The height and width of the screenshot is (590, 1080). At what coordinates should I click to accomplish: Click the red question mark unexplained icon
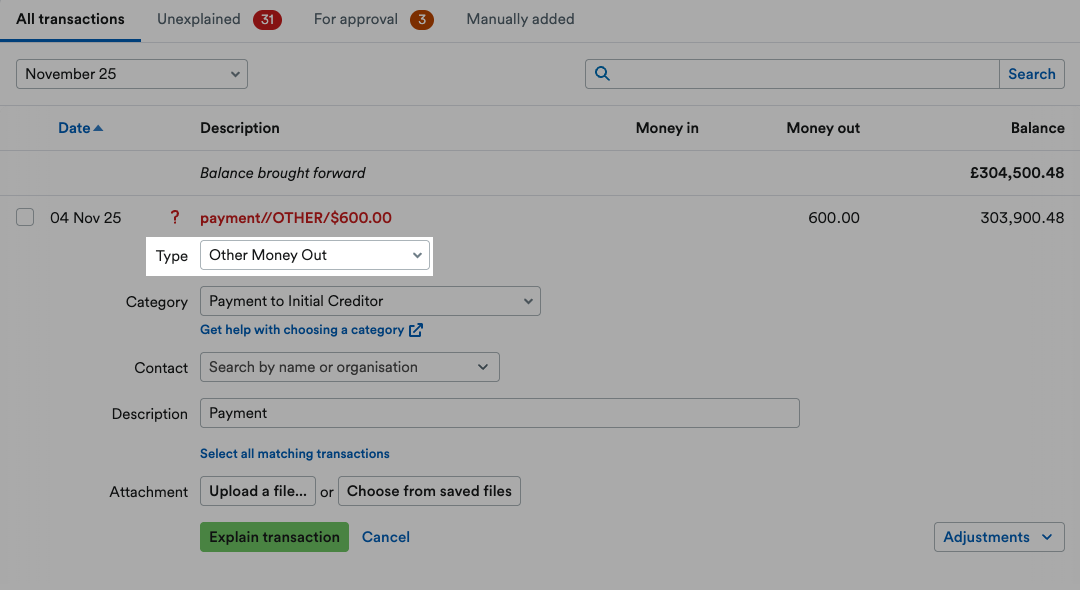(175, 218)
